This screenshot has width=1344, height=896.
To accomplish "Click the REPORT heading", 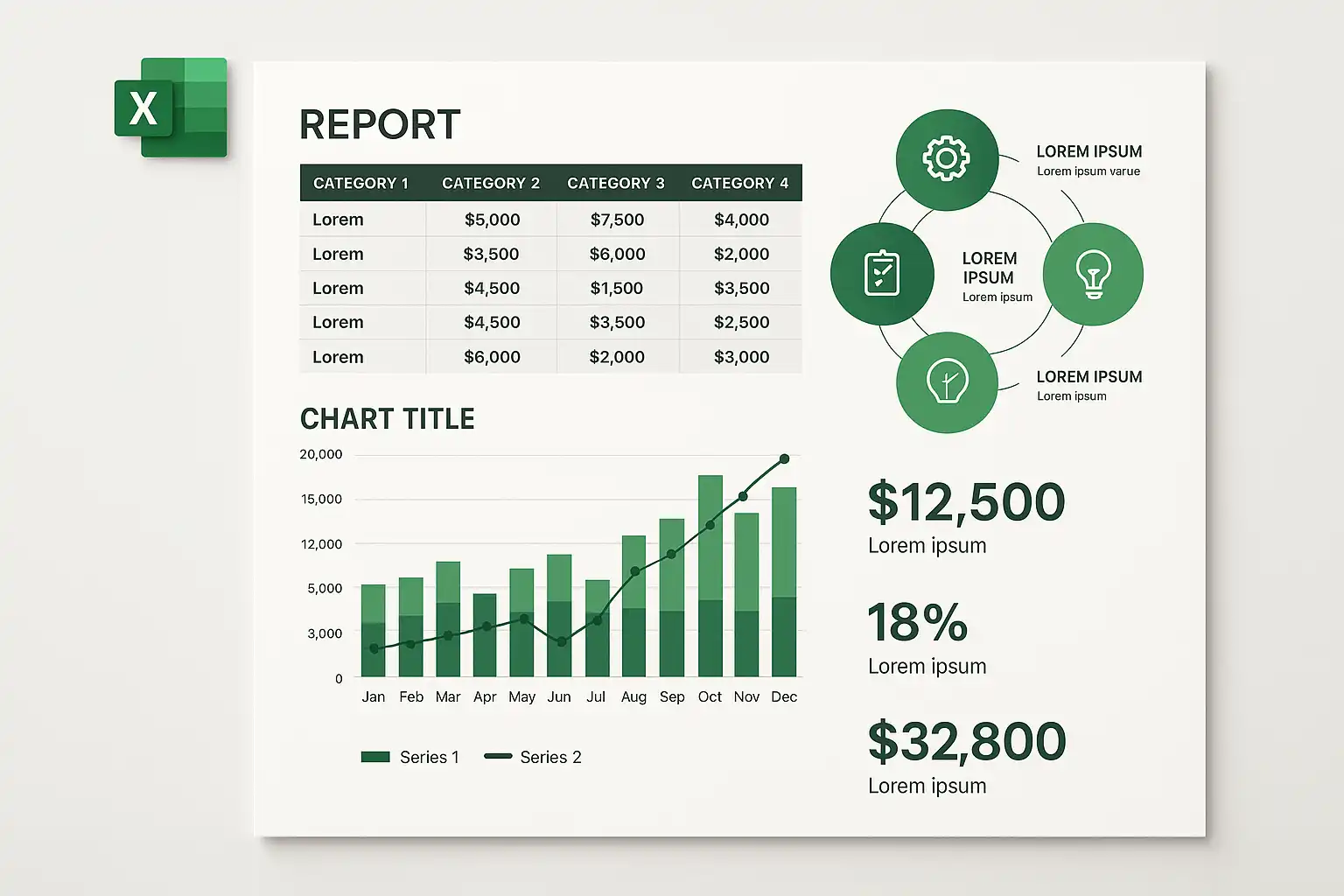I will click(x=381, y=124).
